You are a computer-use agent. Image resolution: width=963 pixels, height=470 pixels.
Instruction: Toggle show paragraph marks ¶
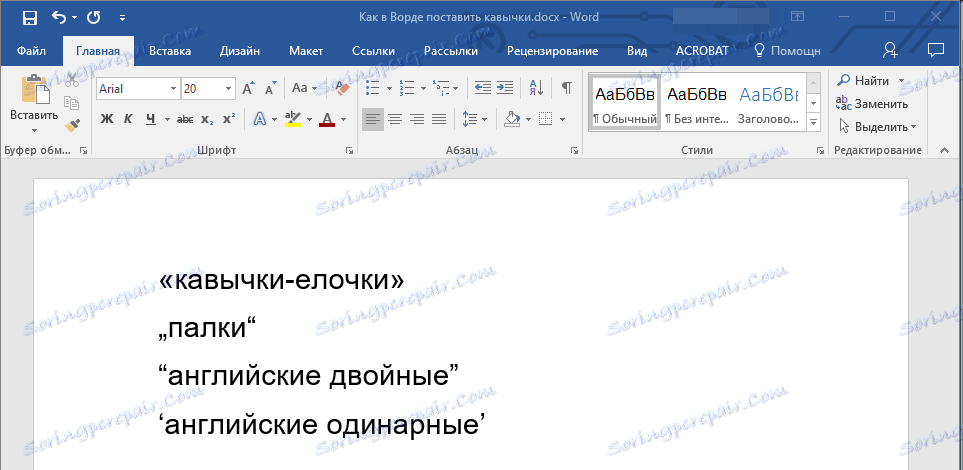pyautogui.click(x=567, y=88)
